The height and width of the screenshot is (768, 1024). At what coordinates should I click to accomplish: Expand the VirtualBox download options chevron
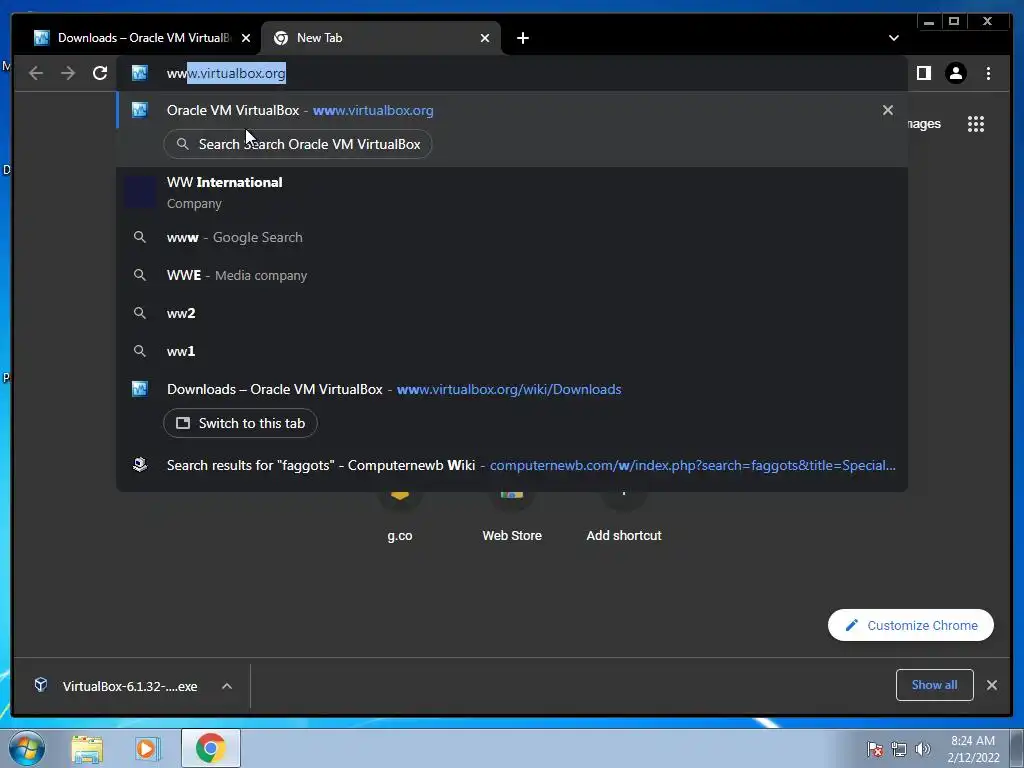pos(227,686)
